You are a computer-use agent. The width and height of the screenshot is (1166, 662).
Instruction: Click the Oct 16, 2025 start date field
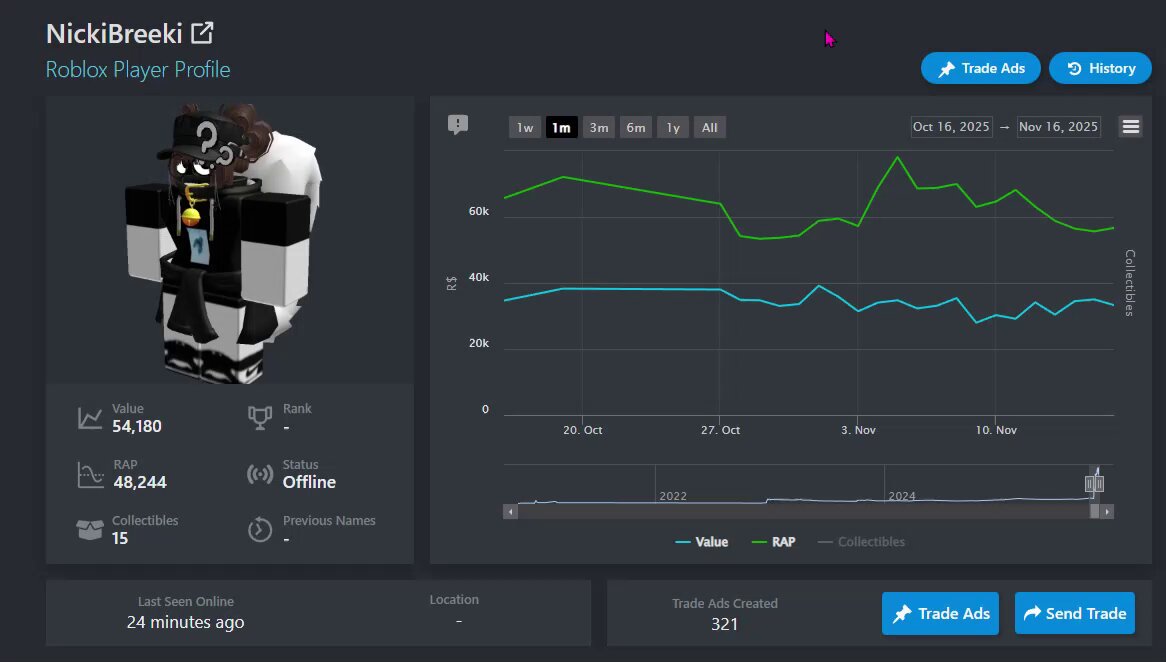(951, 126)
